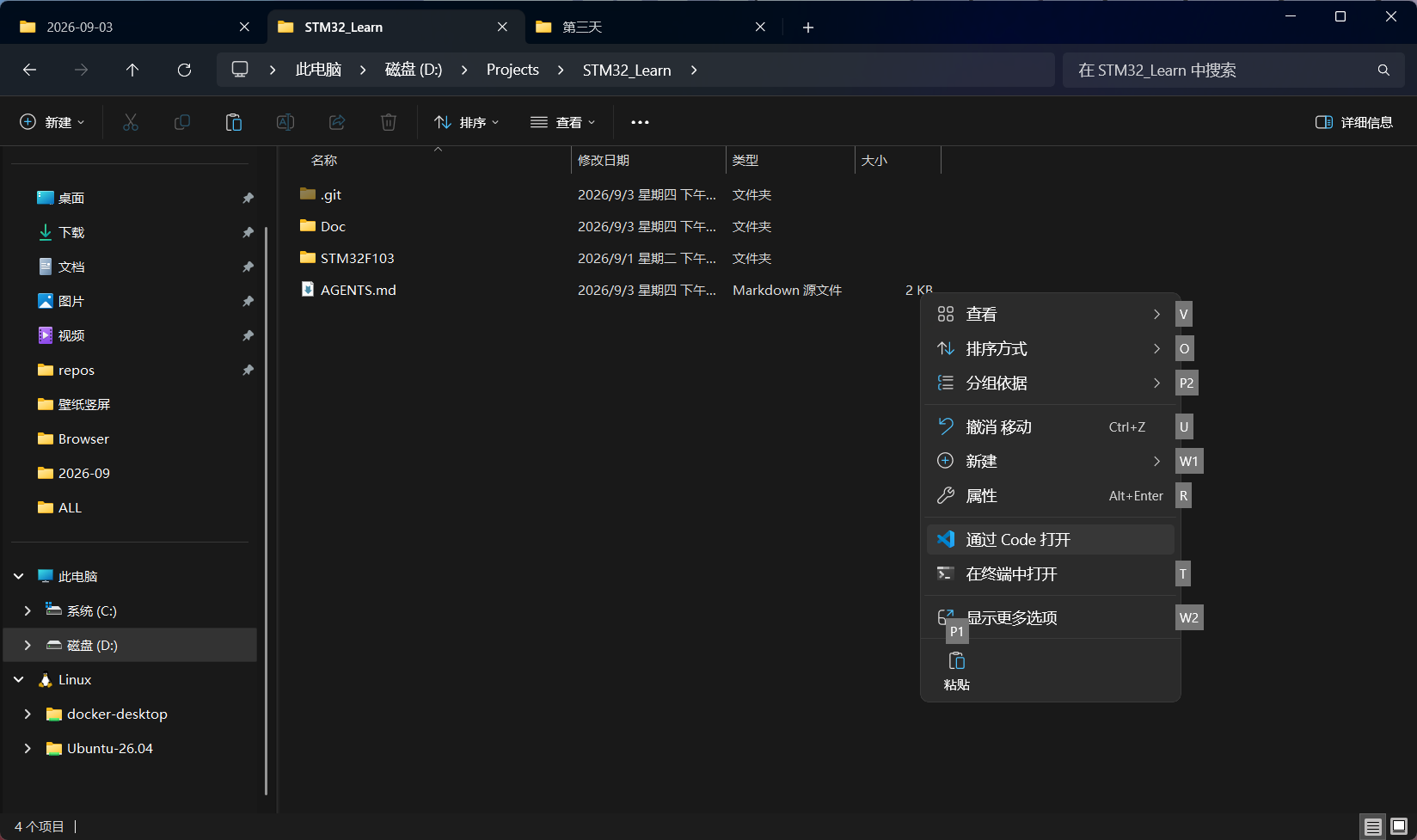Select the AGENTS.md file
Image resolution: width=1417 pixels, height=840 pixels.
[359, 290]
